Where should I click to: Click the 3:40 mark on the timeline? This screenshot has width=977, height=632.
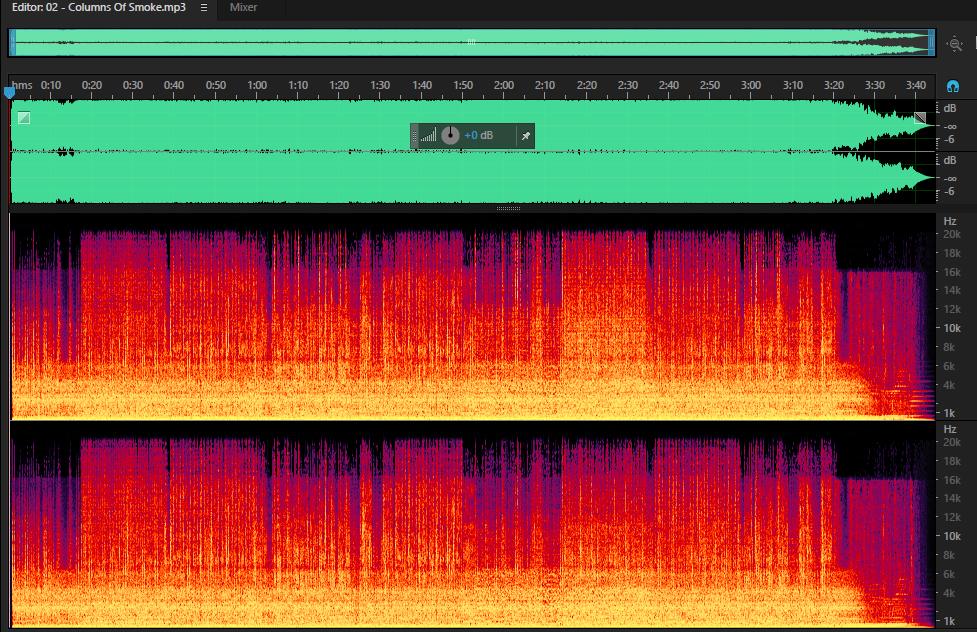915,85
